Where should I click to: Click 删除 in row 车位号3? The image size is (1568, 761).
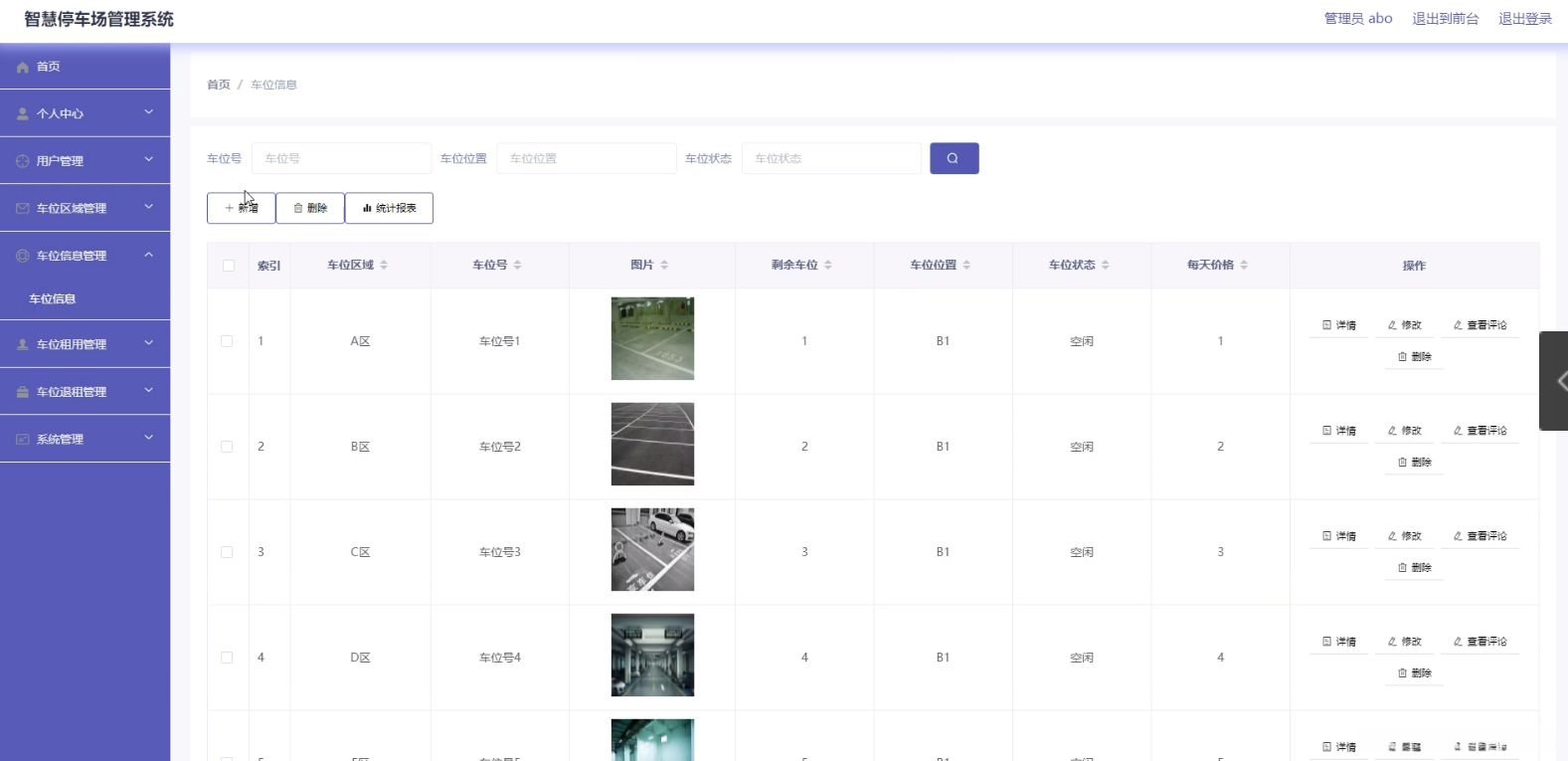coord(1415,568)
